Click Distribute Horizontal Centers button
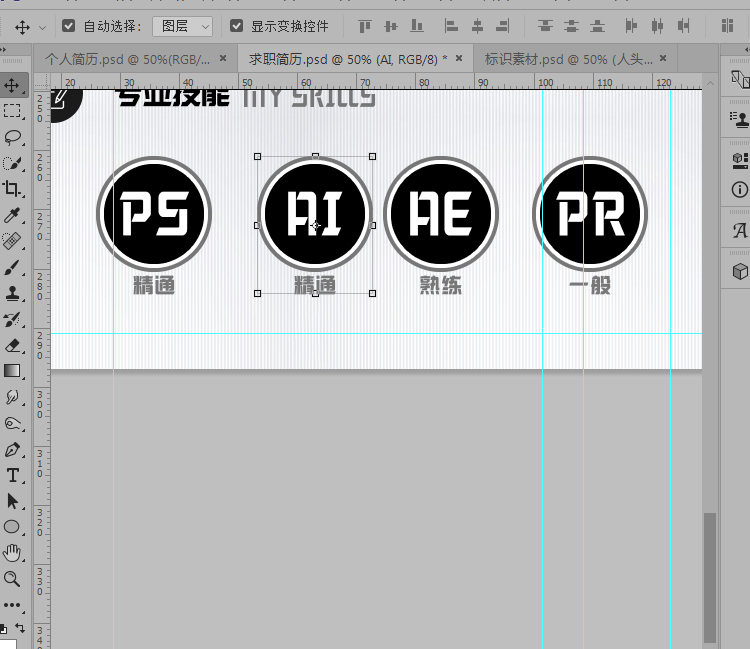The width and height of the screenshot is (750, 649). (657, 26)
